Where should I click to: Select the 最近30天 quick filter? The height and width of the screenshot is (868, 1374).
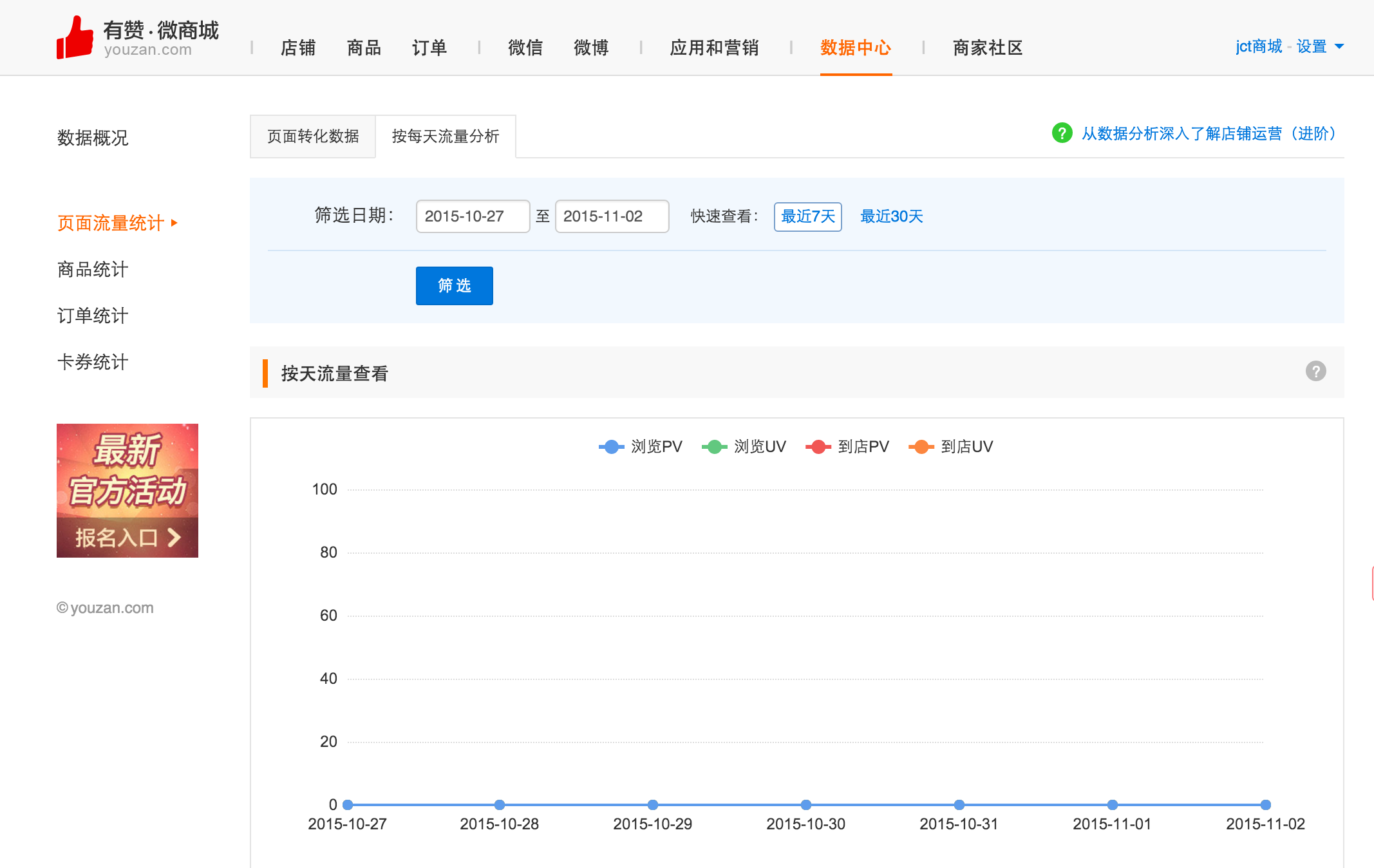891,216
